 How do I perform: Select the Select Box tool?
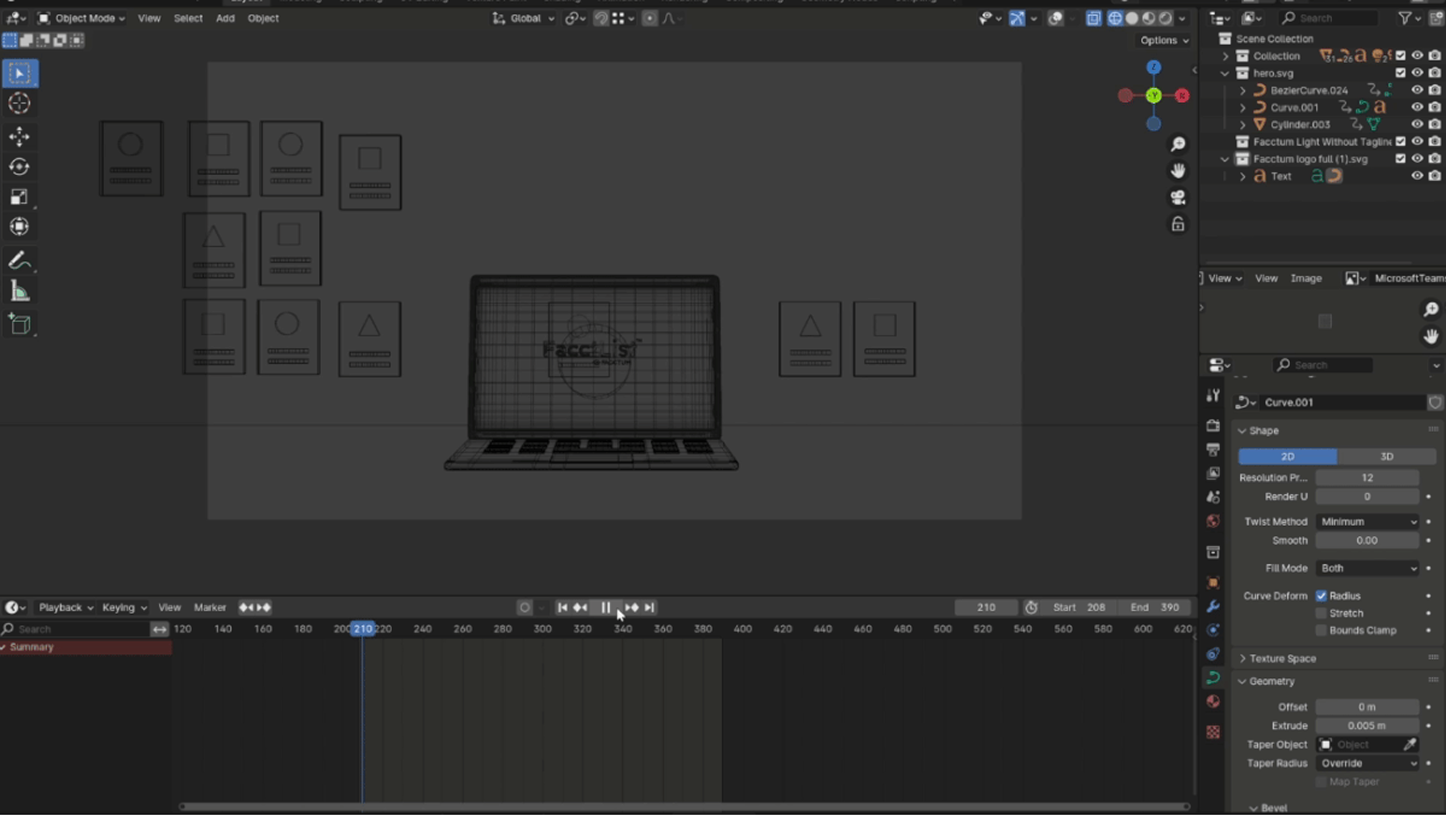19,73
